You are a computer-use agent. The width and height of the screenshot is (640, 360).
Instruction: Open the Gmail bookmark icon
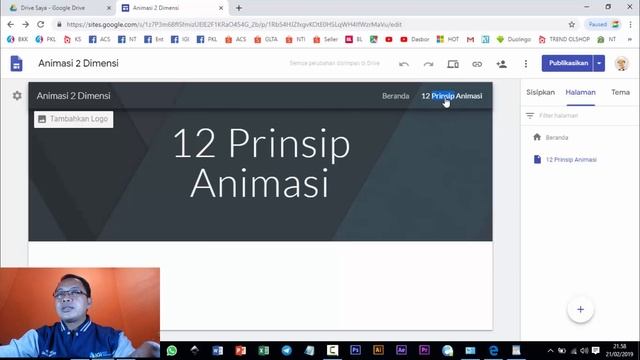(470, 39)
